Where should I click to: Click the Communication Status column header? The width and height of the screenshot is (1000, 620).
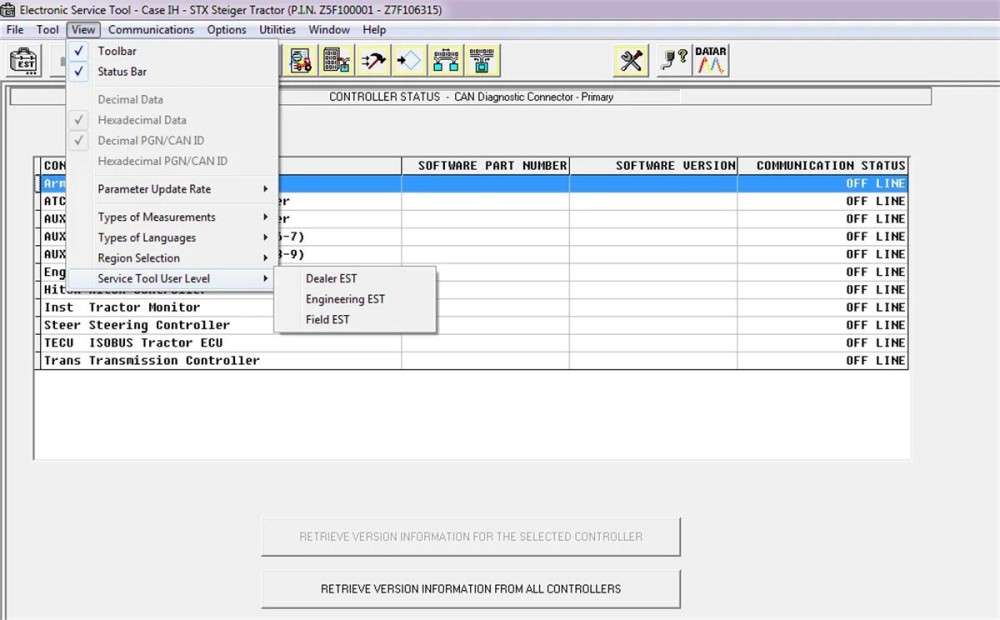pos(823,166)
